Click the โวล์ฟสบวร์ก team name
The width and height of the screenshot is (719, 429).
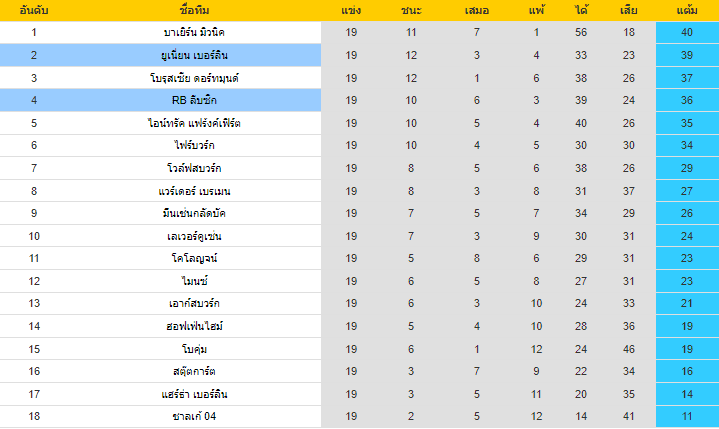click(x=194, y=168)
